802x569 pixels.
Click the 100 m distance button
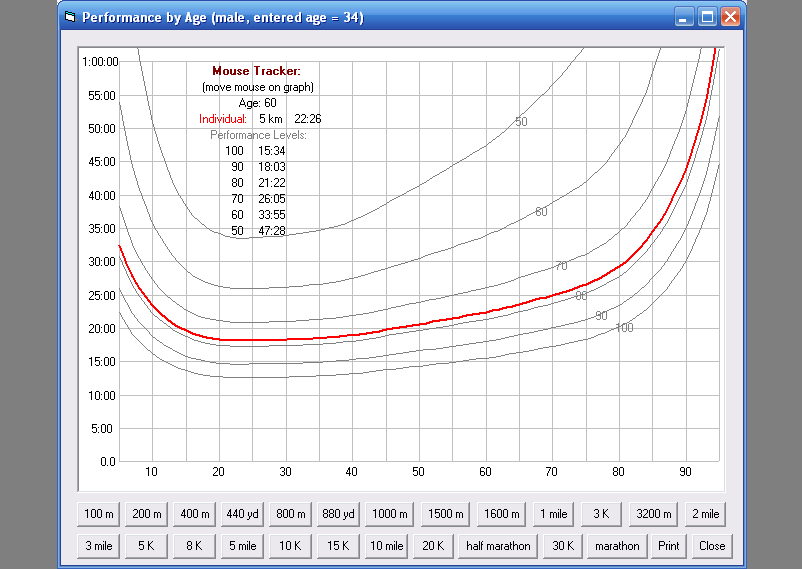pos(99,514)
